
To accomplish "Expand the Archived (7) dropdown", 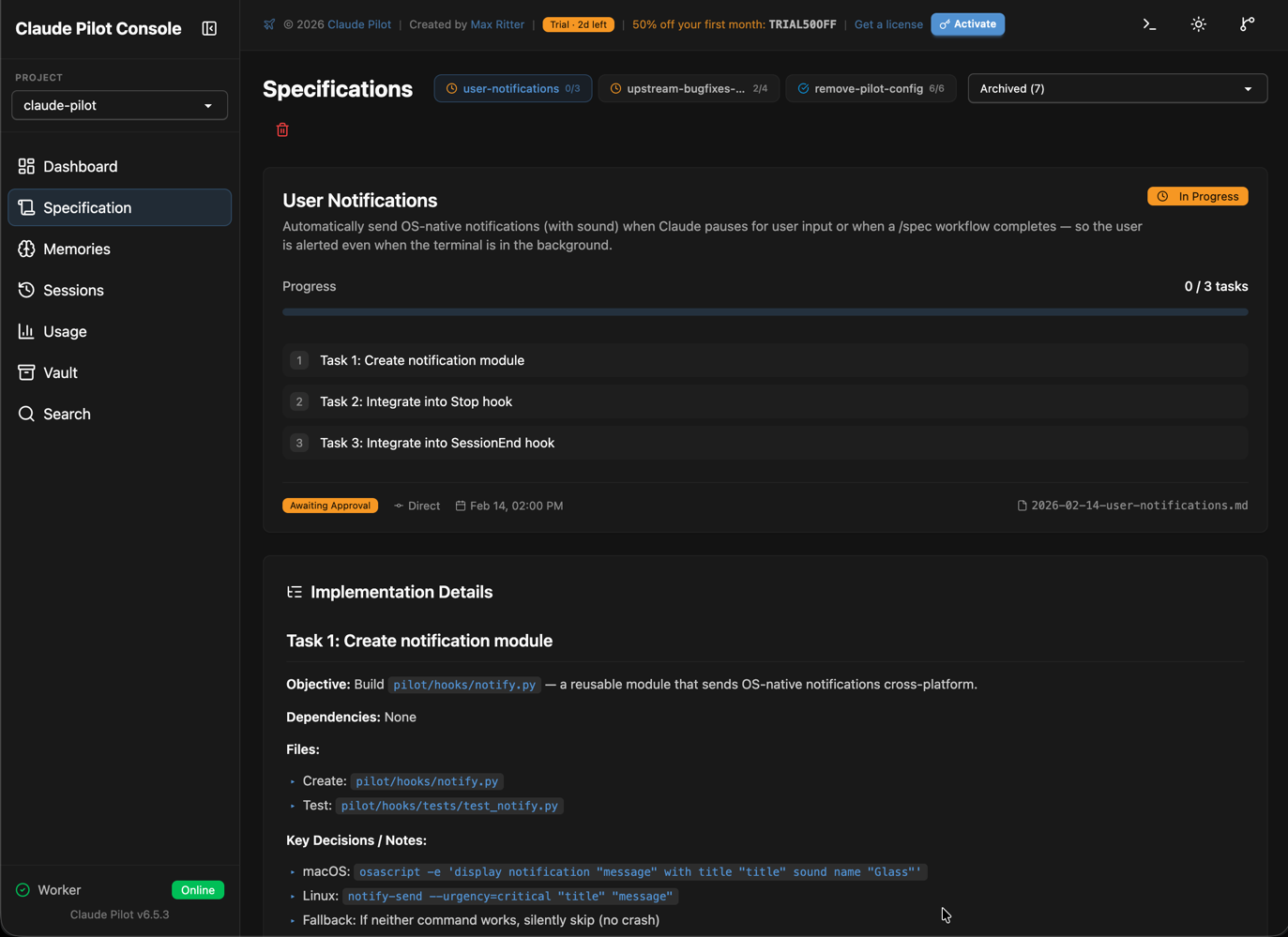I will (x=1117, y=88).
